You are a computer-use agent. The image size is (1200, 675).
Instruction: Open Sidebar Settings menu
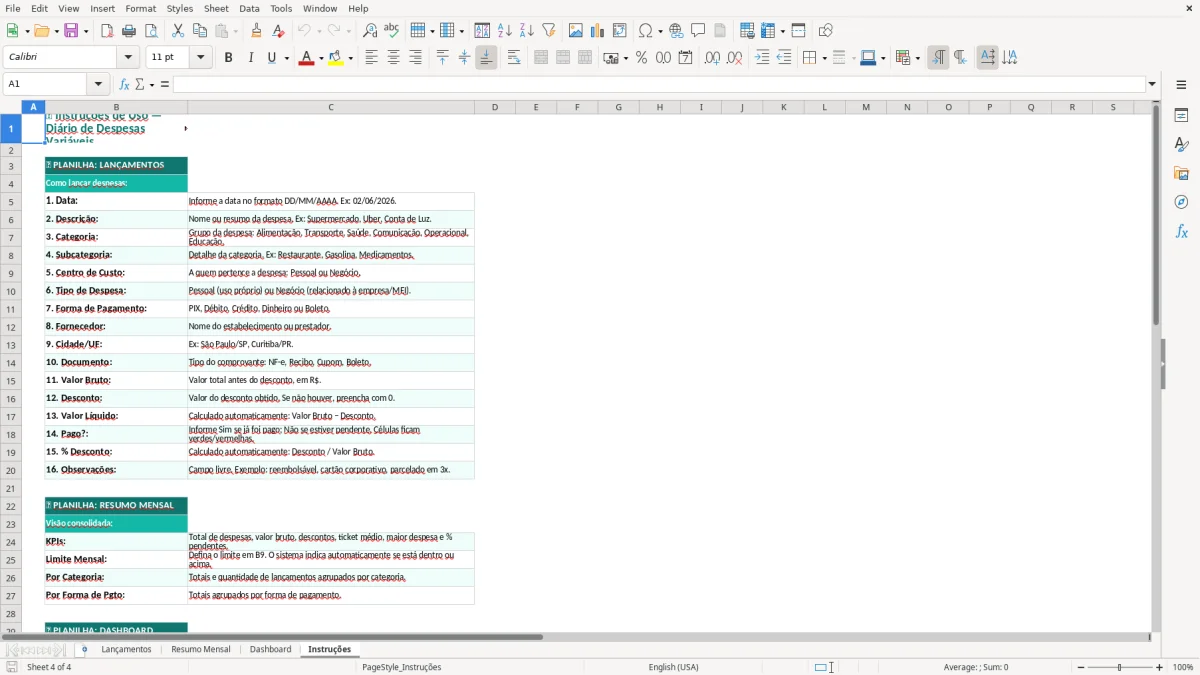(1181, 84)
